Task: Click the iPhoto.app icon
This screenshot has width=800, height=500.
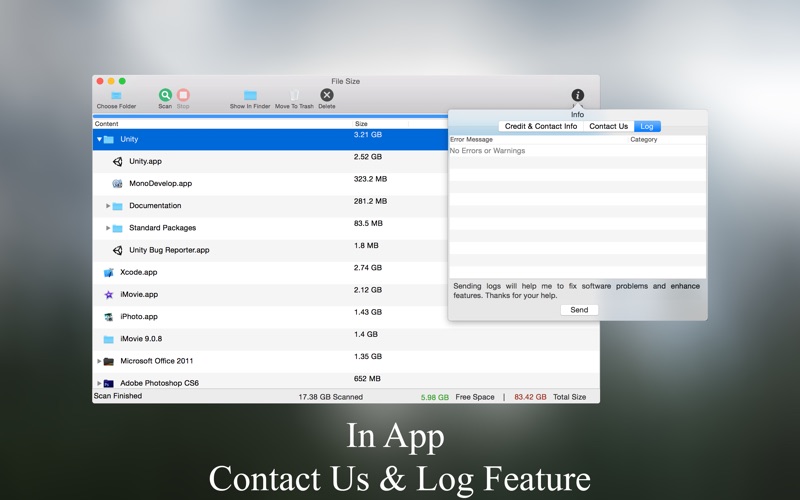Action: (x=108, y=317)
